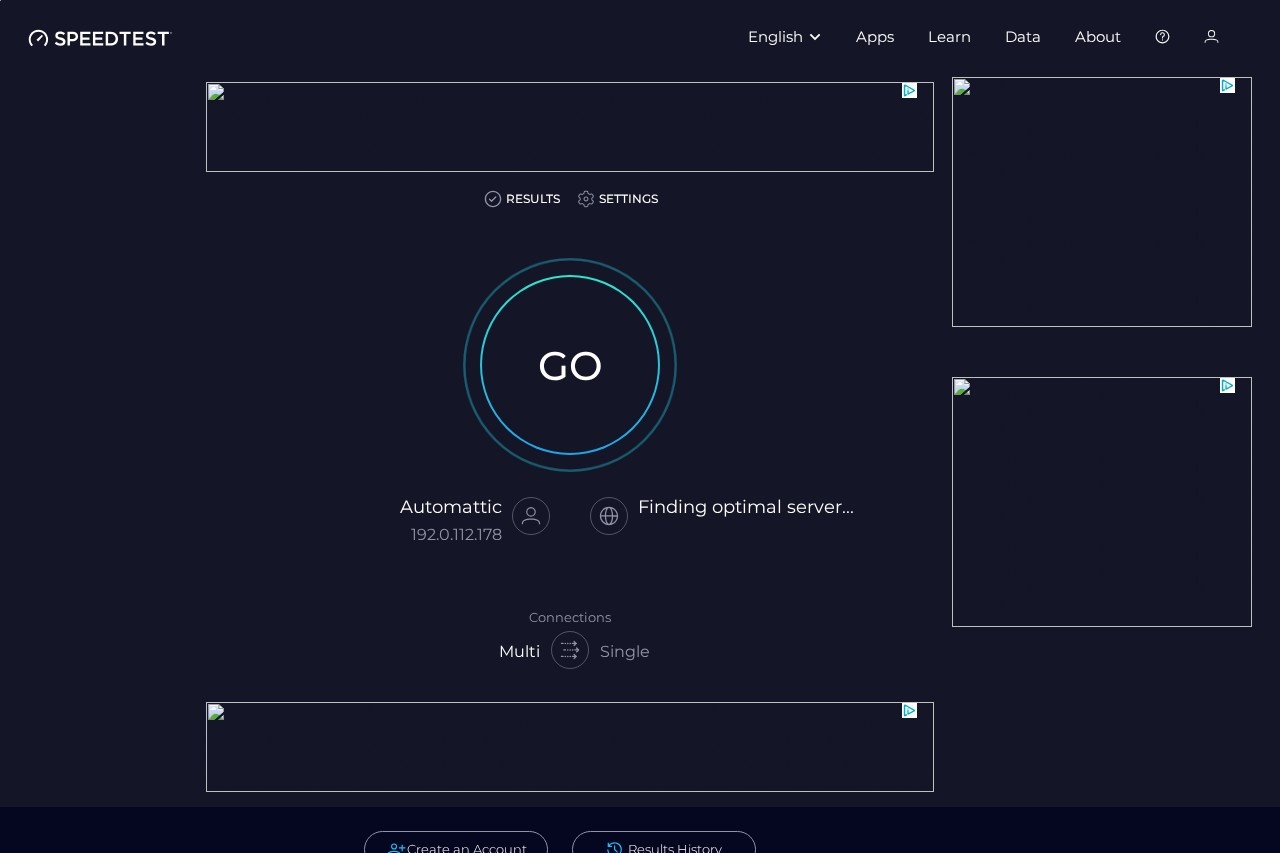Select Multi connections

[x=519, y=652]
